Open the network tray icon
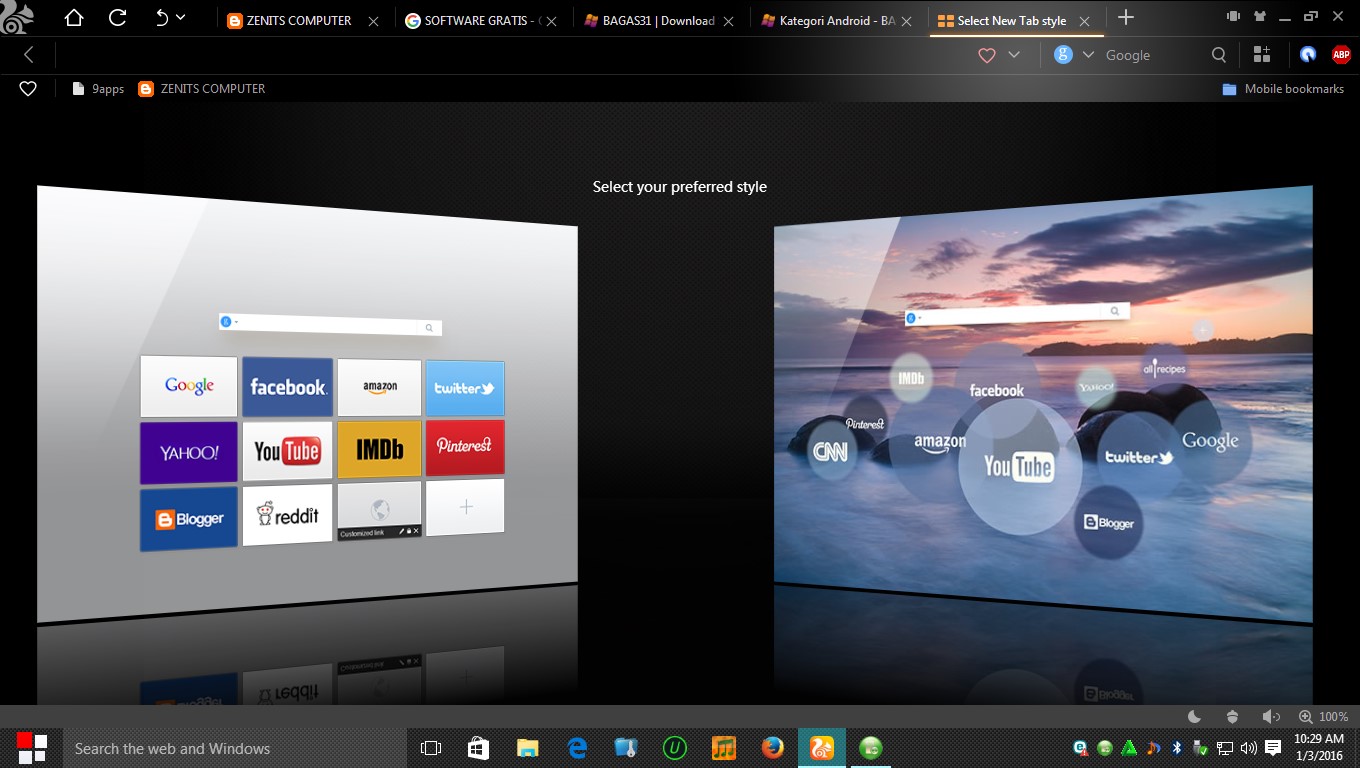 [x=1225, y=748]
